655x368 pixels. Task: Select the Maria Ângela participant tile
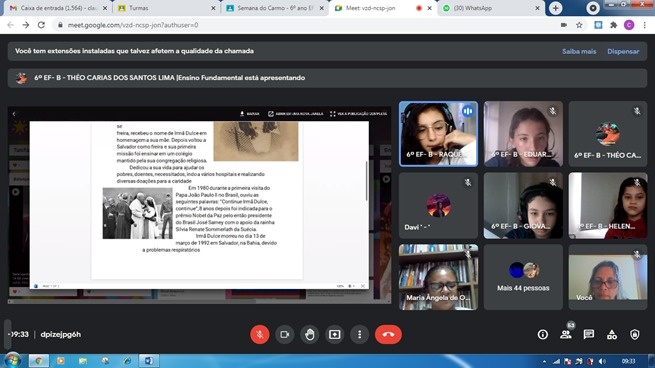point(438,277)
